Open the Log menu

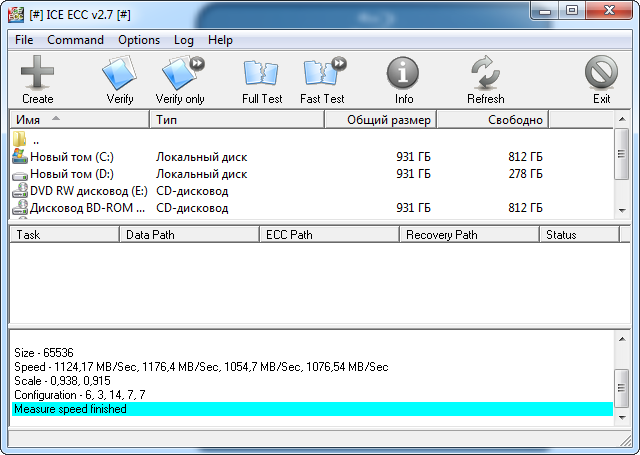[x=184, y=40]
